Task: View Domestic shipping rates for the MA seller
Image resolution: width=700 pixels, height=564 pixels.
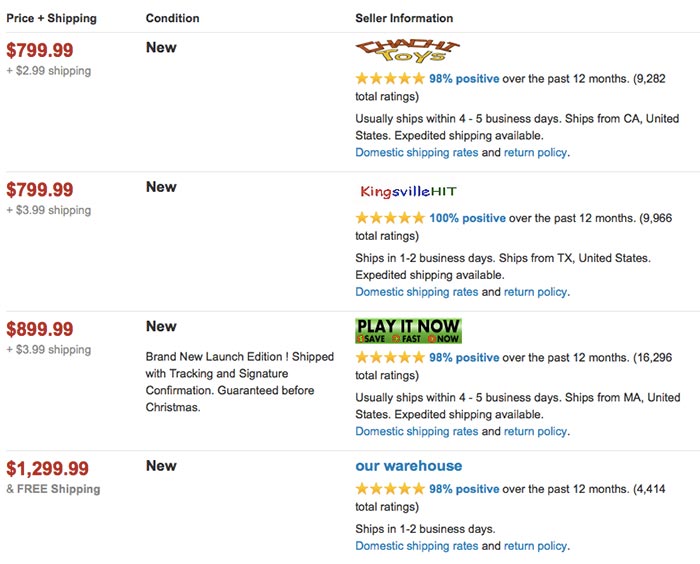Action: coord(417,431)
